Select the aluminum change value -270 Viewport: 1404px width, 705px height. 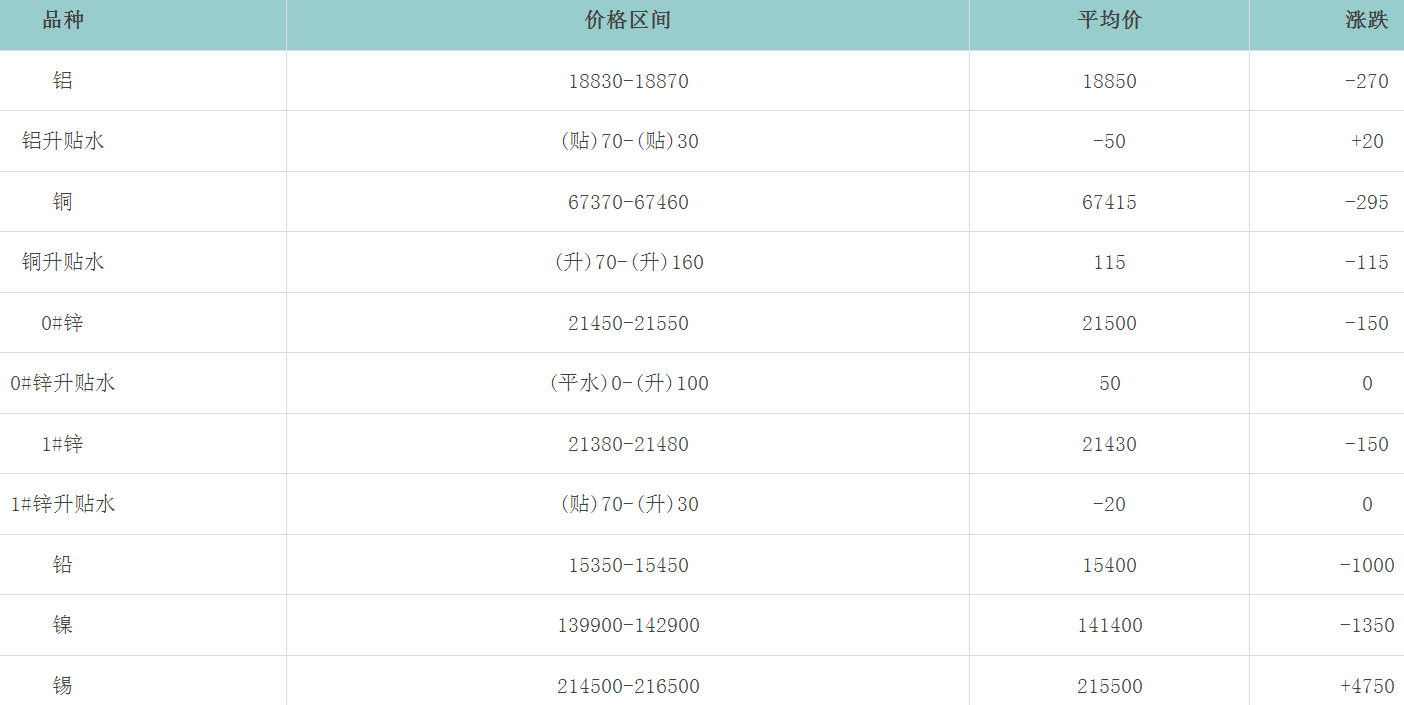1366,81
